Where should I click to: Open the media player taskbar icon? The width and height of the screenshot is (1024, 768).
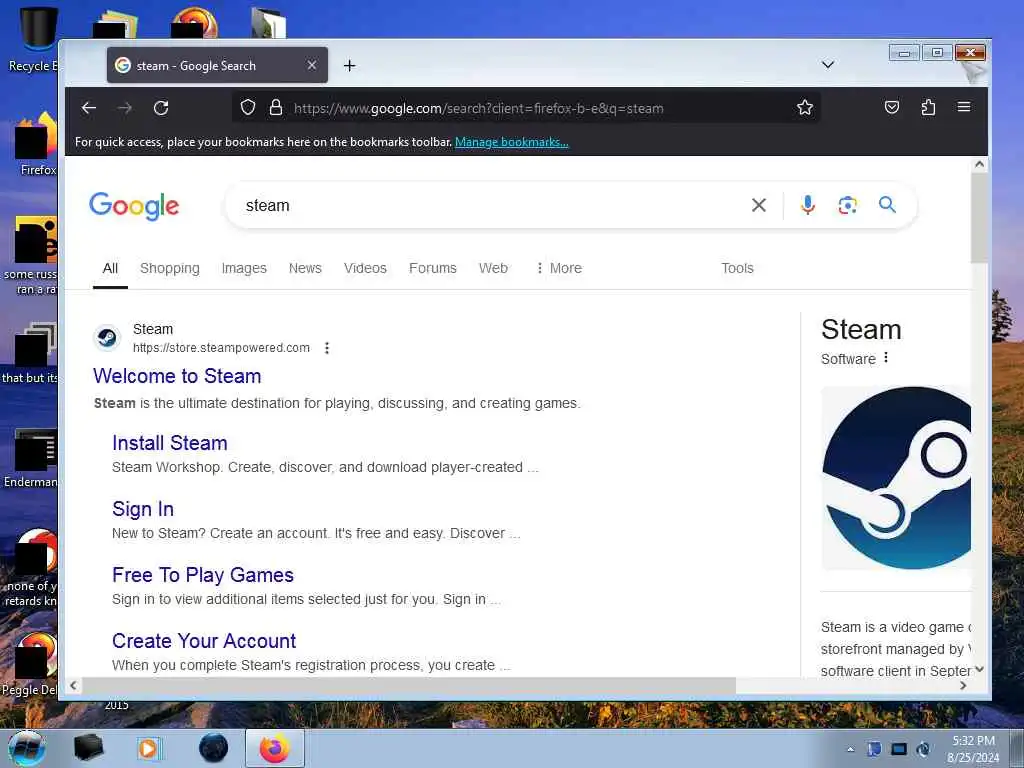coord(149,748)
